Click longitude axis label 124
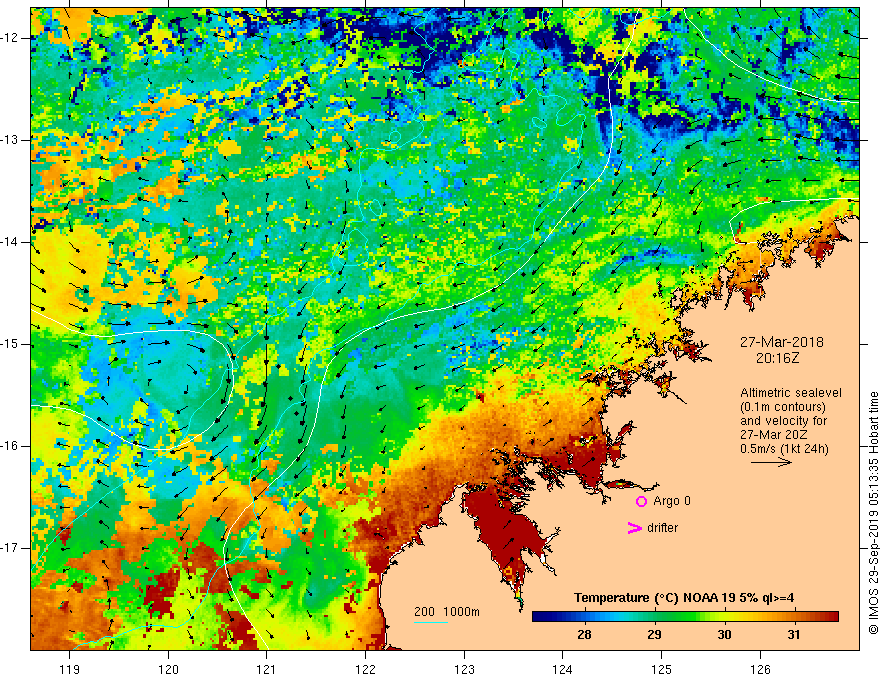 pyautogui.click(x=562, y=669)
